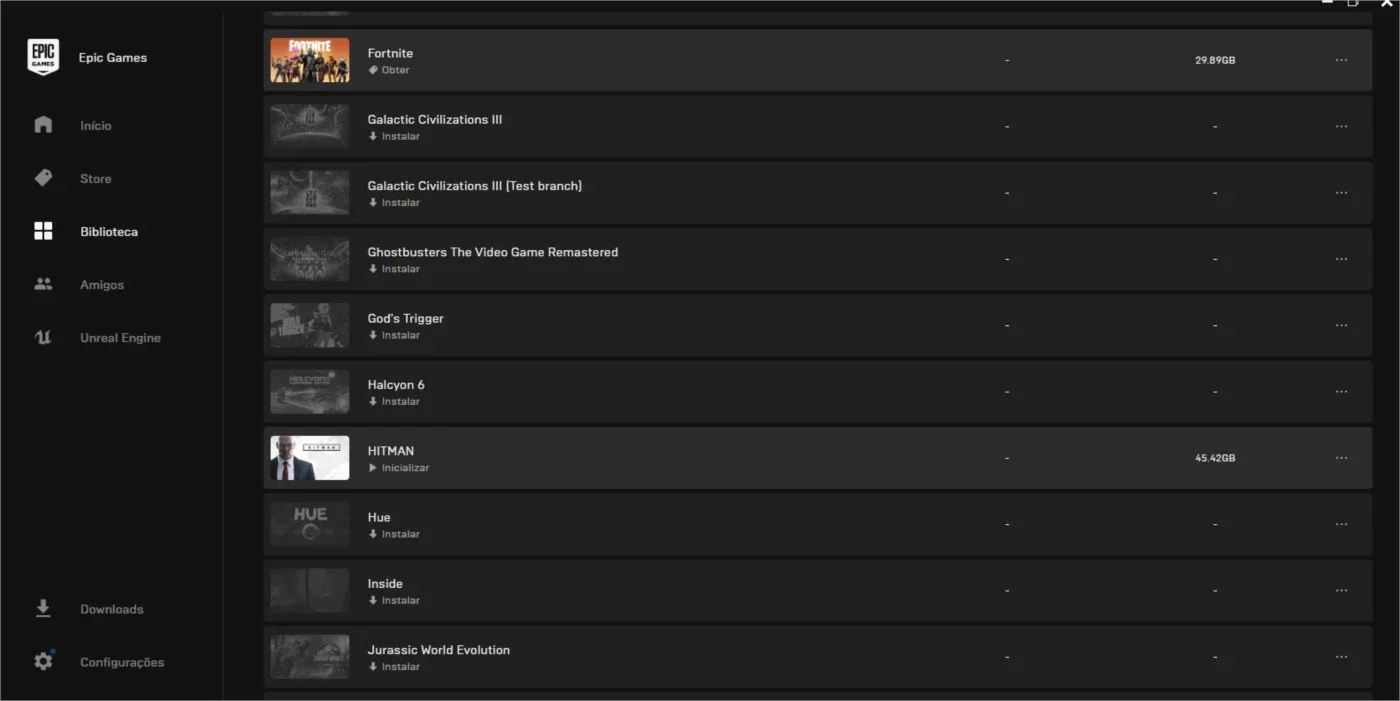Open the Downloads arrow icon

tap(43, 608)
